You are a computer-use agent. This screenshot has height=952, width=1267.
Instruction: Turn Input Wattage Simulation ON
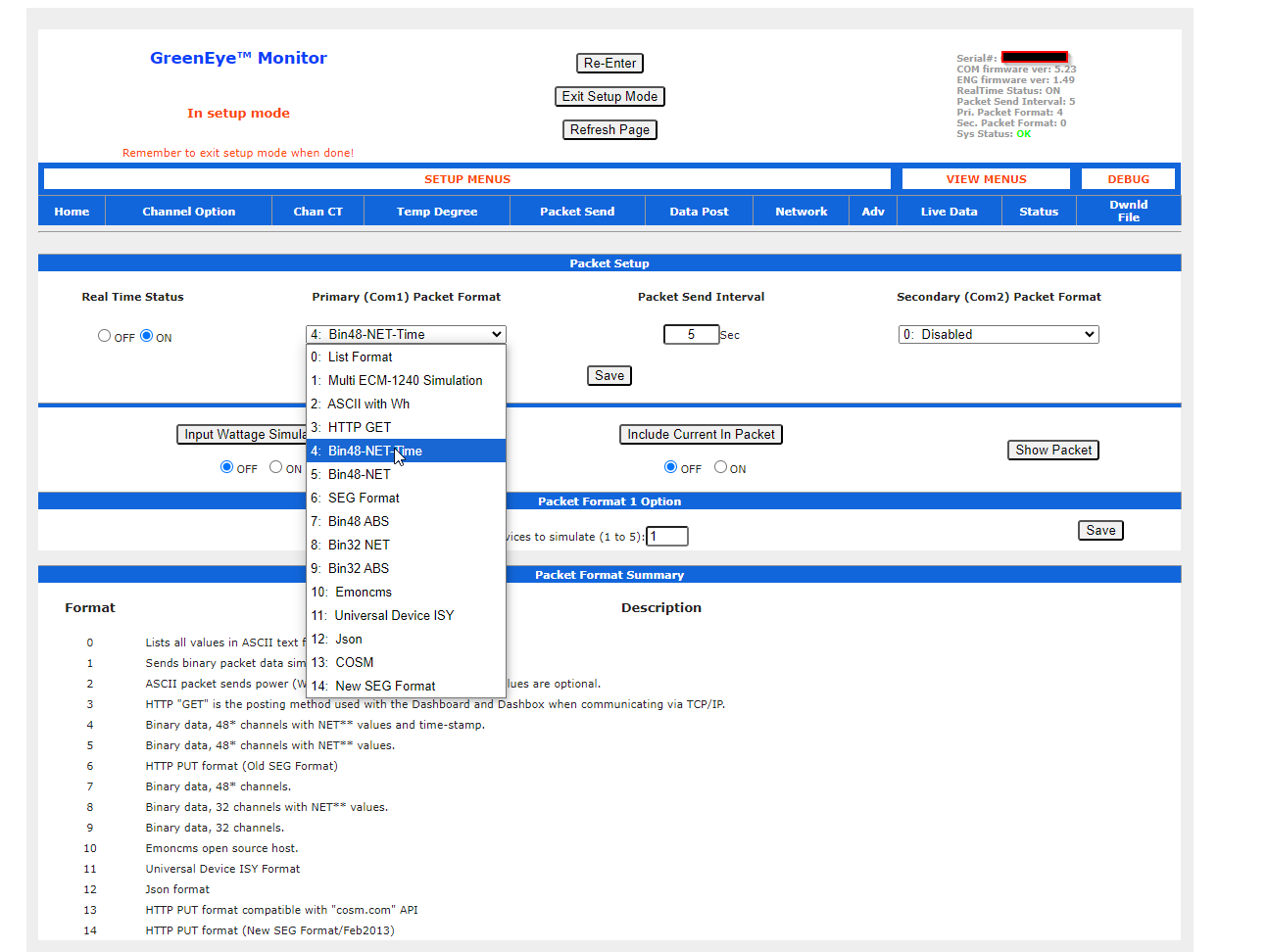pyautogui.click(x=275, y=467)
